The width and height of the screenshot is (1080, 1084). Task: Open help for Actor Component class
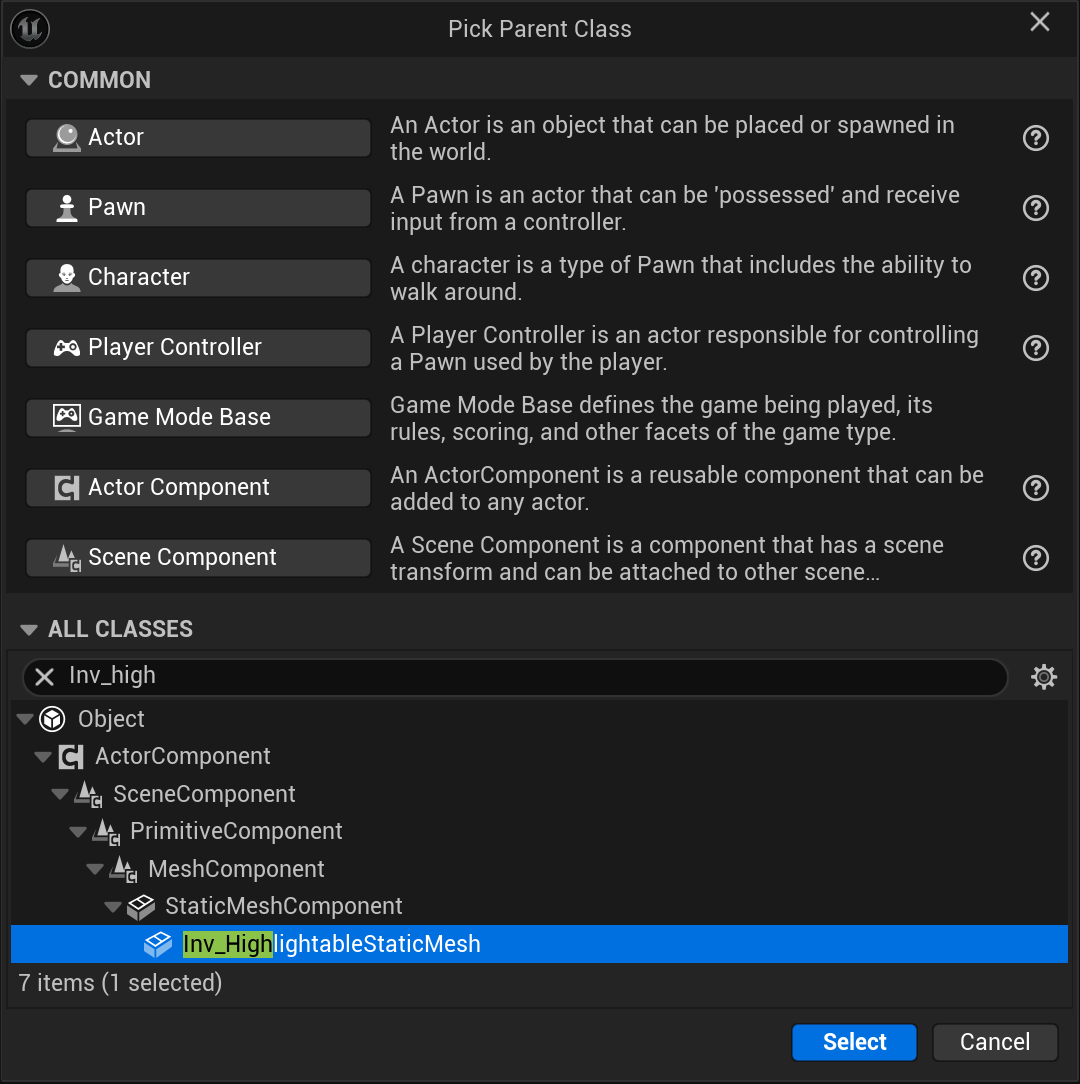[1036, 488]
